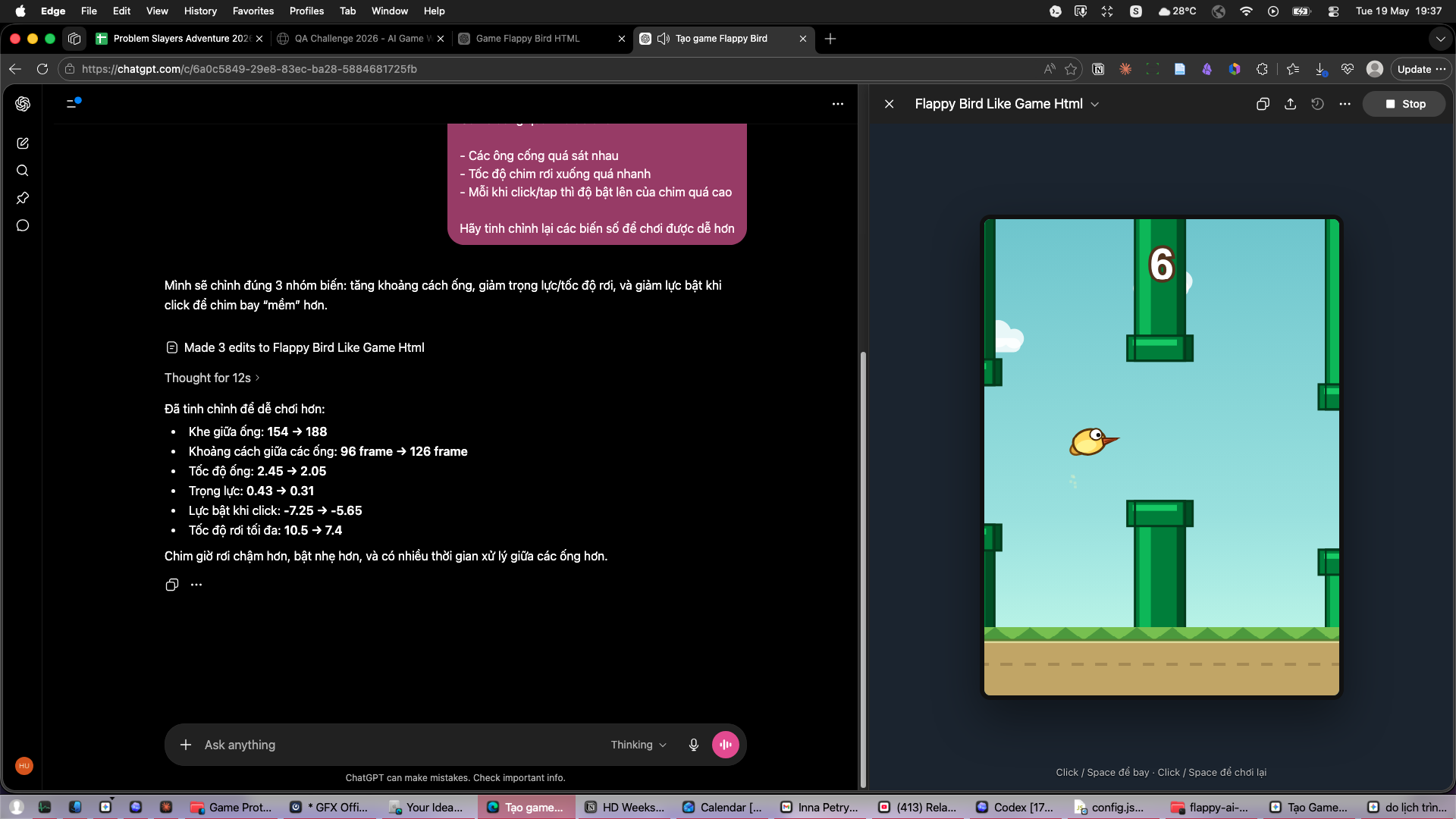
Task: Open macOS Control Center icon
Action: tap(1333, 11)
